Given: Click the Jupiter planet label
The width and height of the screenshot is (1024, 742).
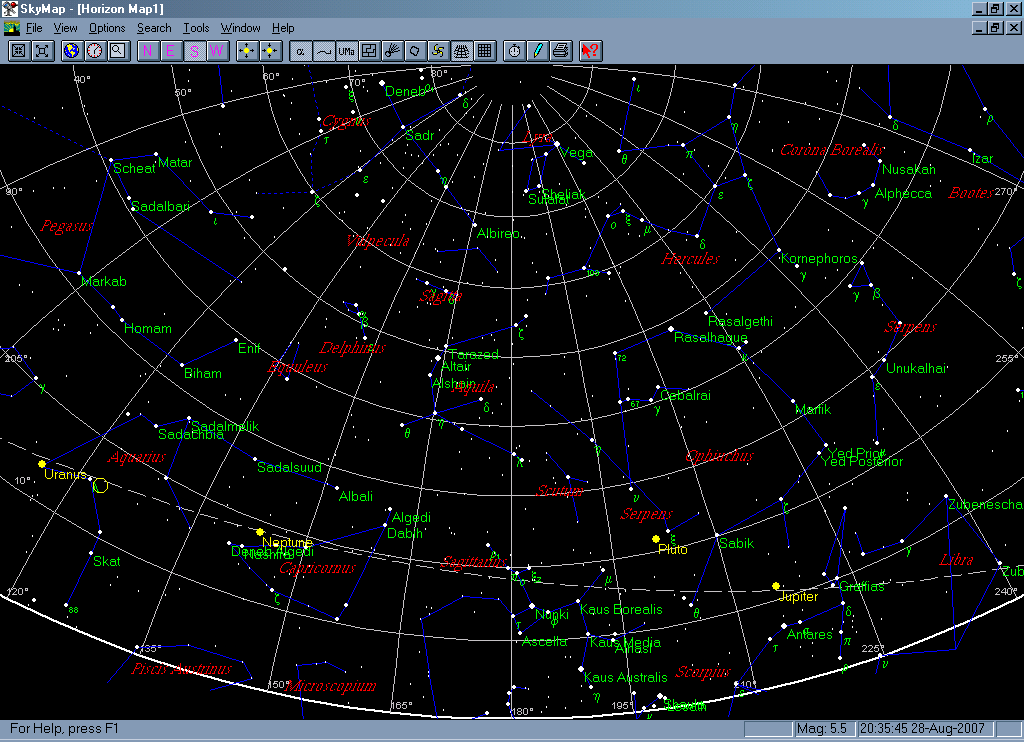Looking at the screenshot, I should 799,596.
